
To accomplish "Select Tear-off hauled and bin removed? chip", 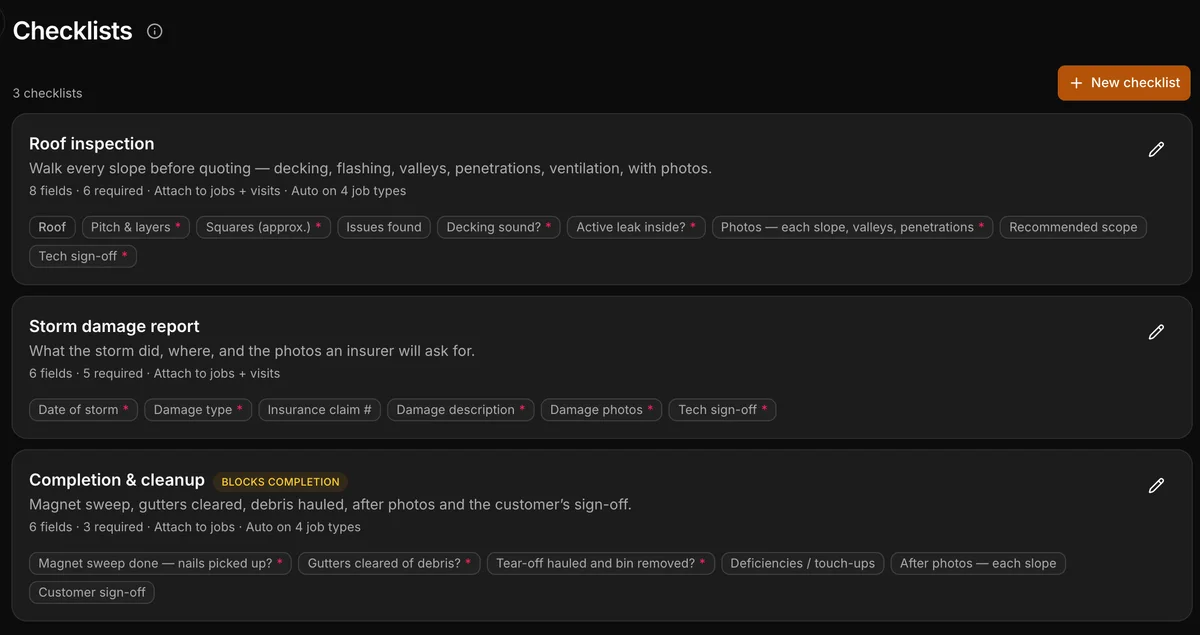I will [600, 563].
